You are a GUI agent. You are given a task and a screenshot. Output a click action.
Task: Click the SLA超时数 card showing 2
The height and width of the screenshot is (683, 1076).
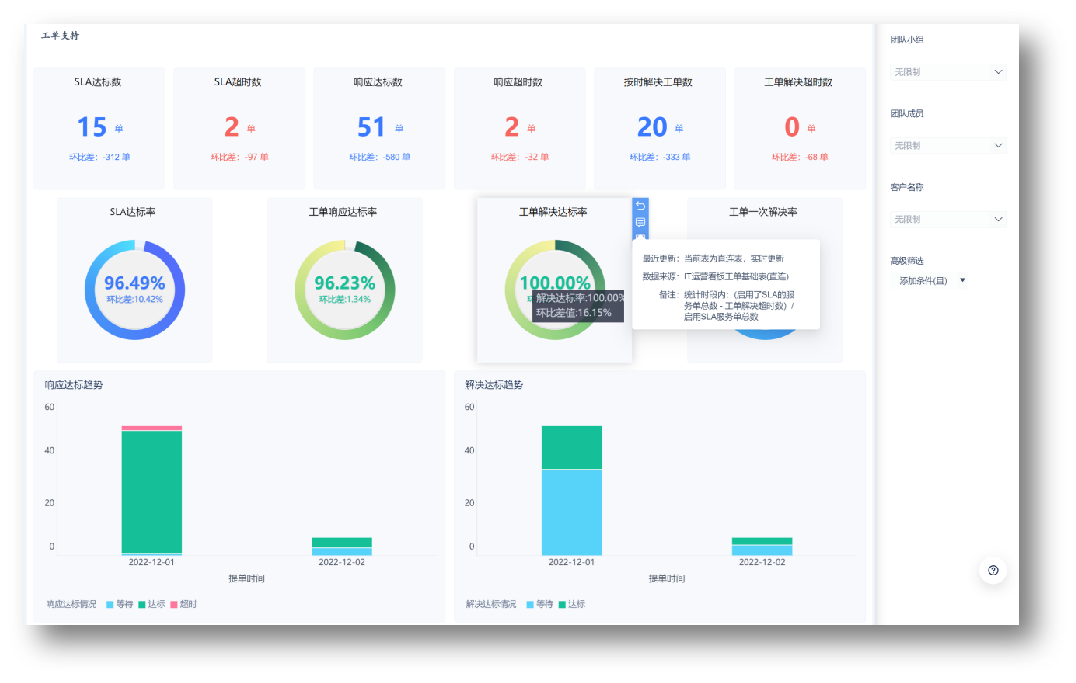tap(238, 128)
